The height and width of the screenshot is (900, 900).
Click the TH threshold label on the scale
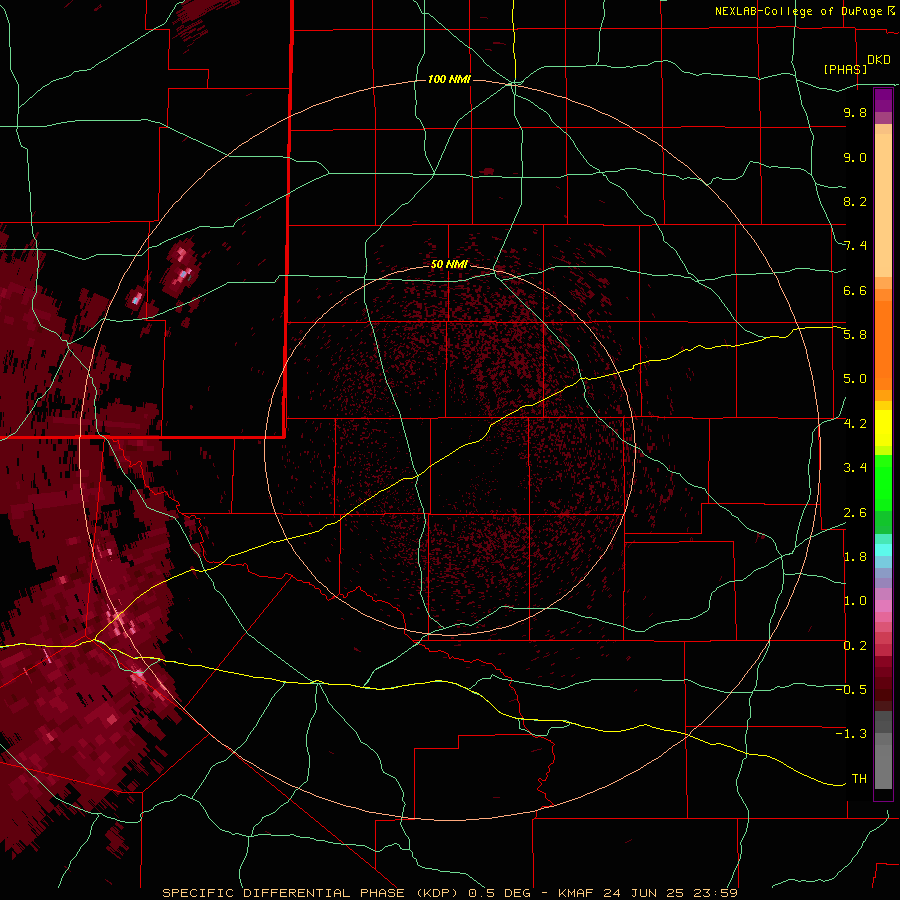[859, 778]
